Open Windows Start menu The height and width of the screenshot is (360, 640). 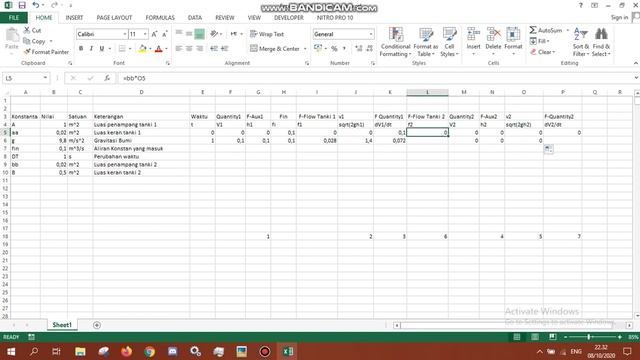coord(11,351)
